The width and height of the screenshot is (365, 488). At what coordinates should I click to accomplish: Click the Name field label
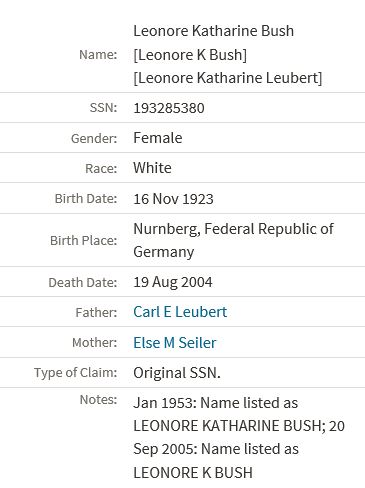[x=98, y=54]
